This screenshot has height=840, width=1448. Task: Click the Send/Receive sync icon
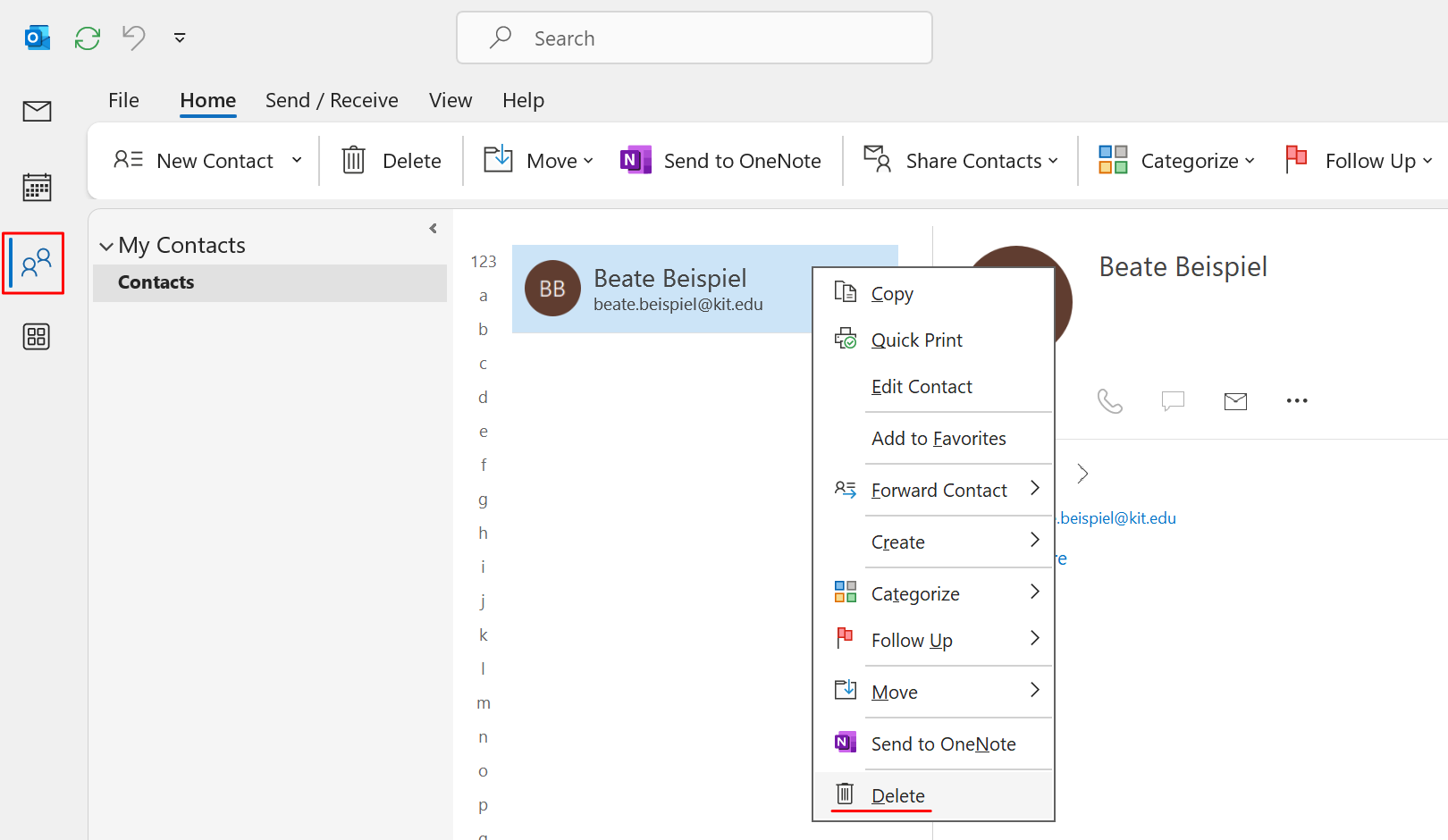coord(88,38)
